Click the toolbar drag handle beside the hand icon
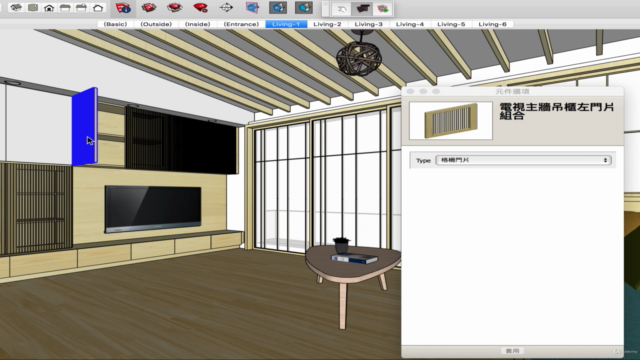The image size is (640, 360). click(x=325, y=9)
